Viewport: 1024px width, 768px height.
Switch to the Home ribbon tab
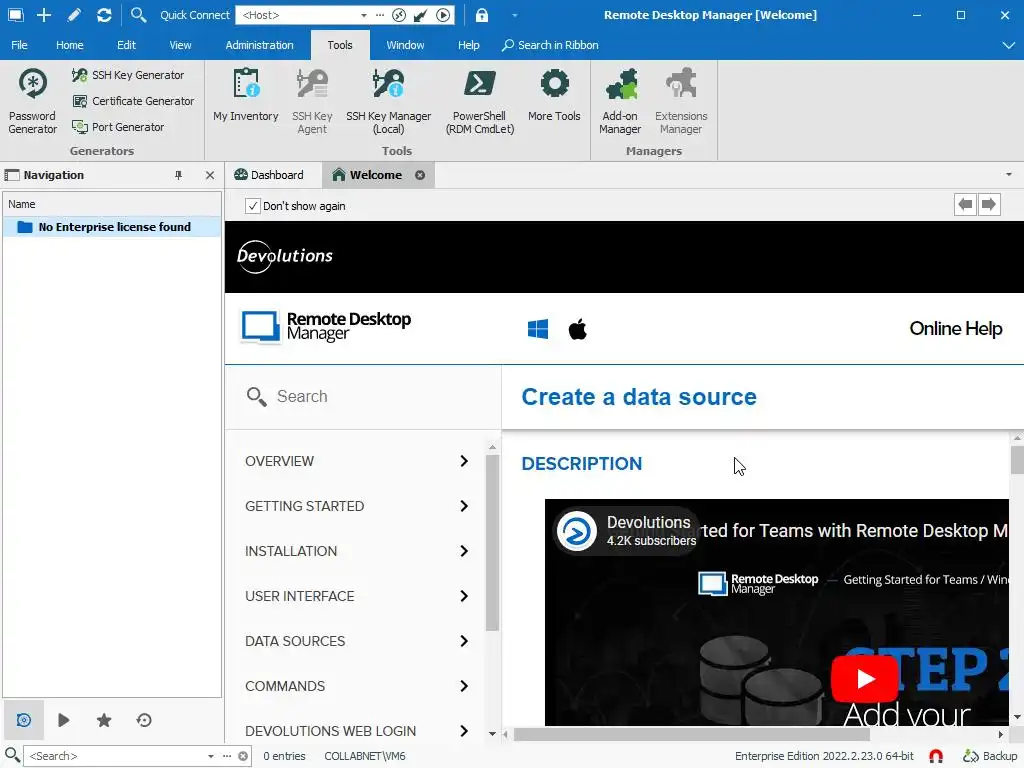pyautogui.click(x=69, y=45)
